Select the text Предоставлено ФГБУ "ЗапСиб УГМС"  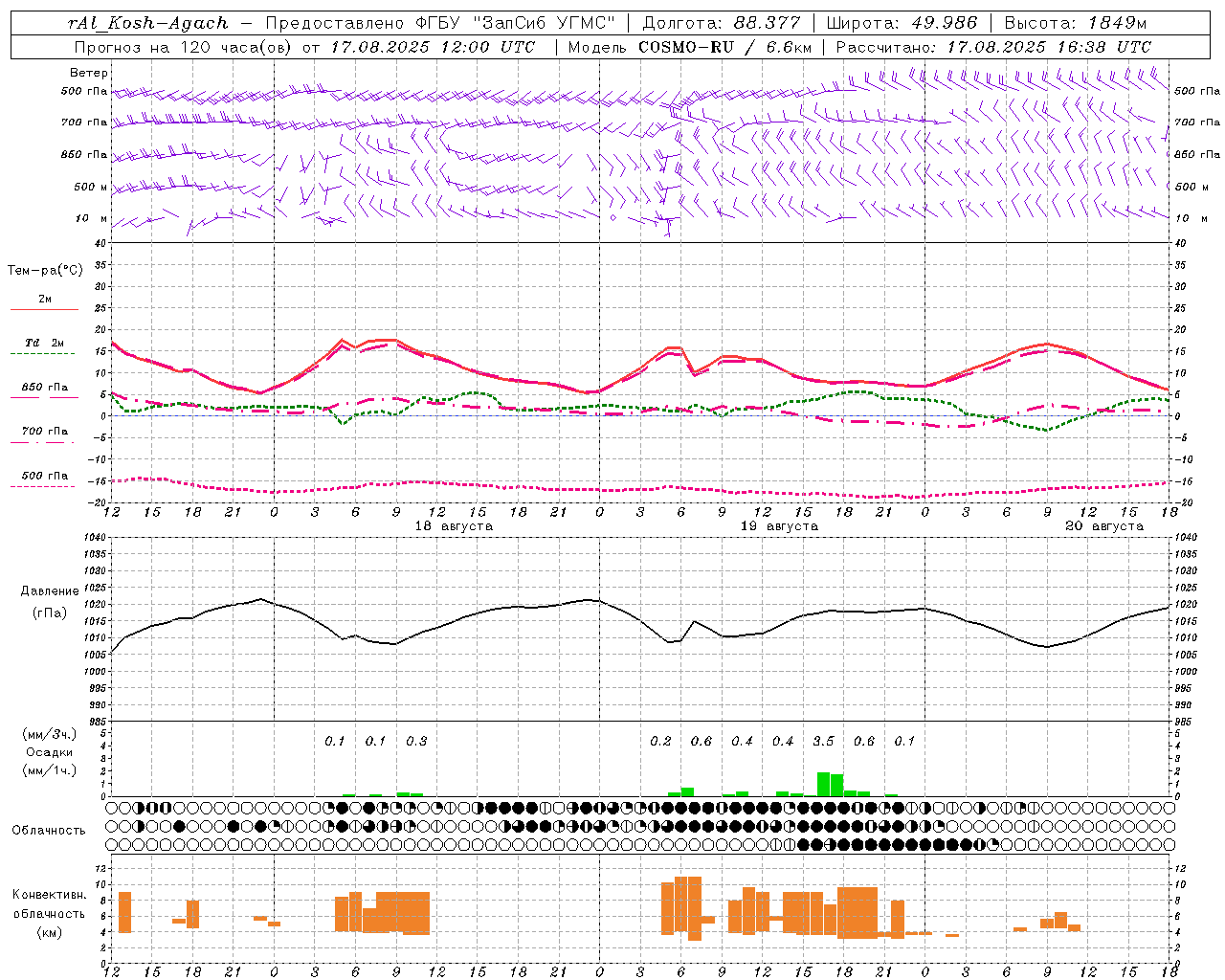coord(440,23)
